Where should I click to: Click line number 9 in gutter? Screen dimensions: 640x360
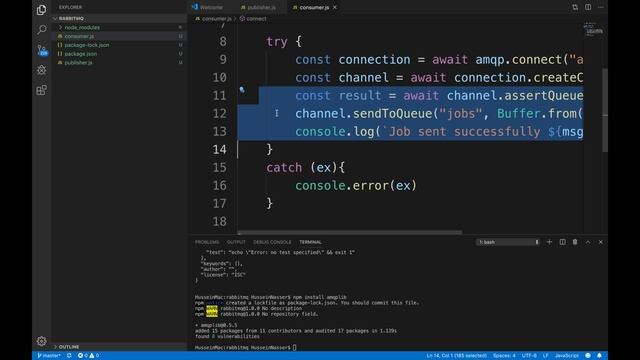click(223, 60)
